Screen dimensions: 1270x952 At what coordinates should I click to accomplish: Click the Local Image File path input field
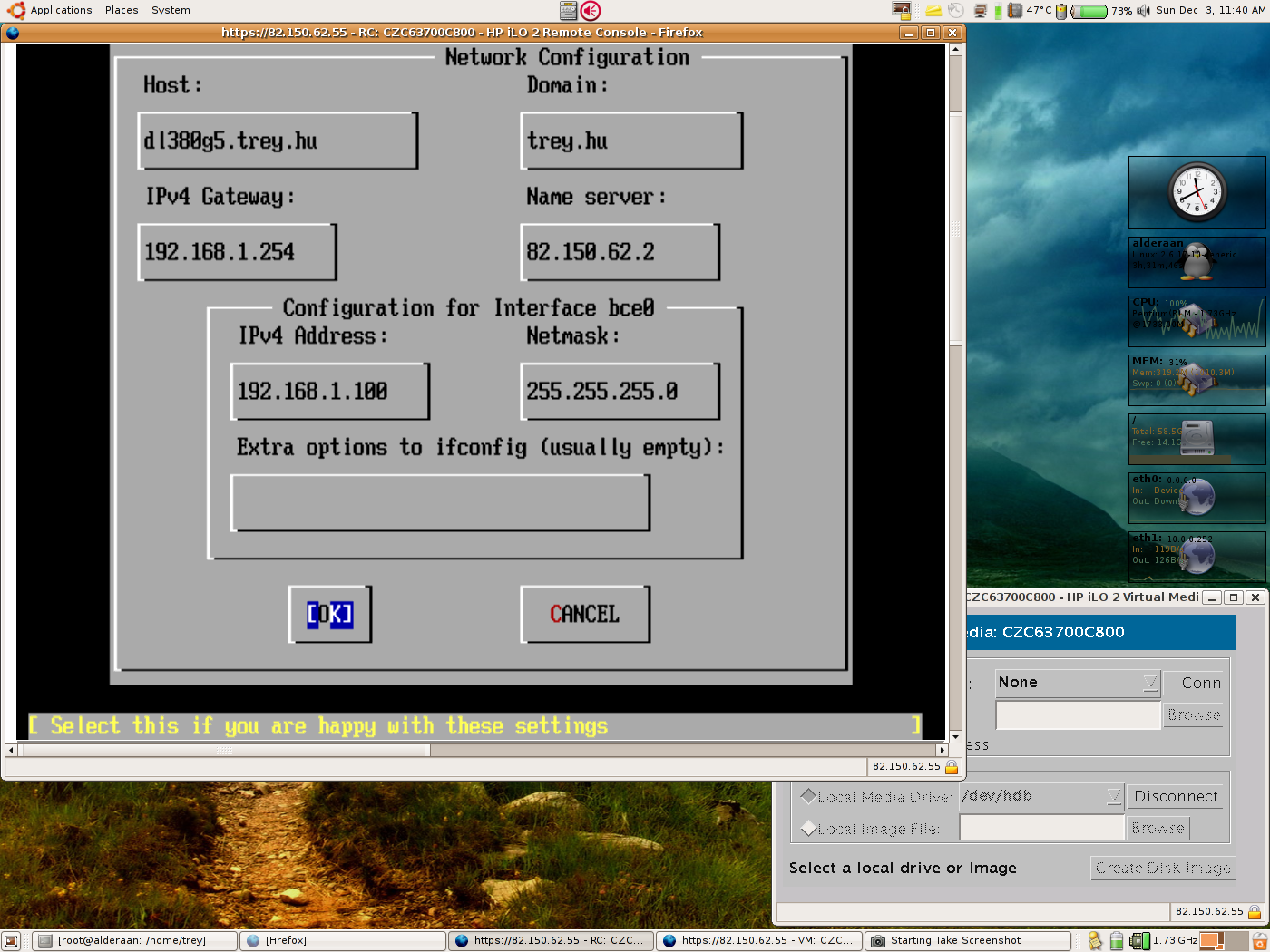click(1041, 828)
